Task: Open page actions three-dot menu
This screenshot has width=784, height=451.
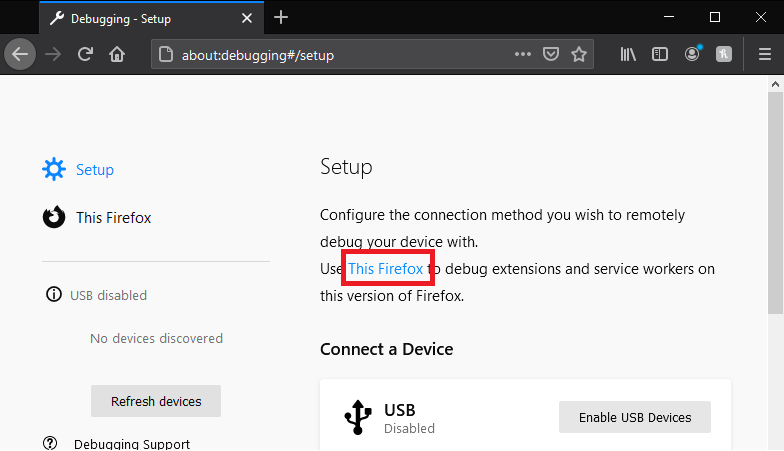Action: click(x=522, y=54)
